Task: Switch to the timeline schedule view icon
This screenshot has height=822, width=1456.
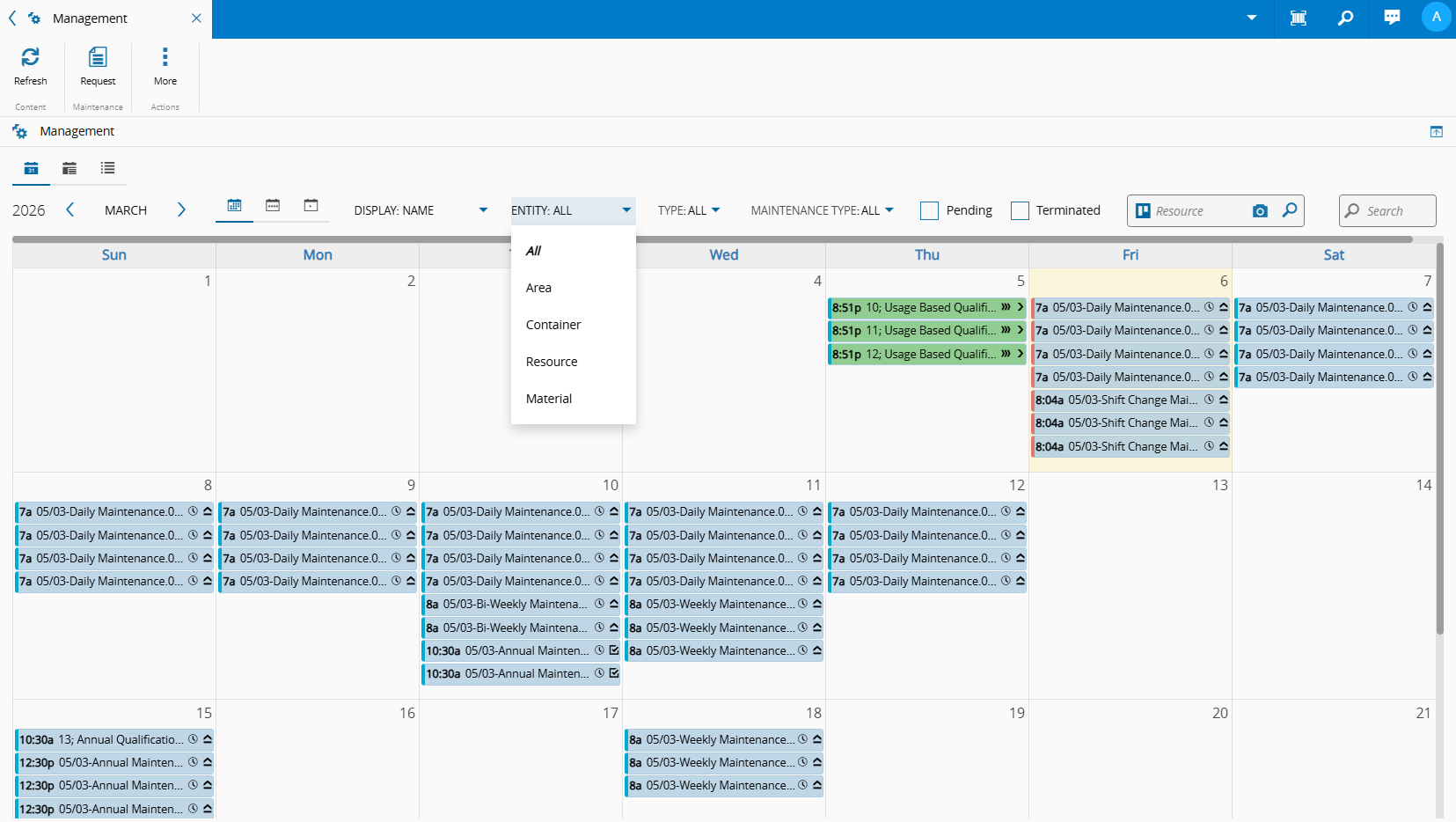Action: click(x=70, y=168)
